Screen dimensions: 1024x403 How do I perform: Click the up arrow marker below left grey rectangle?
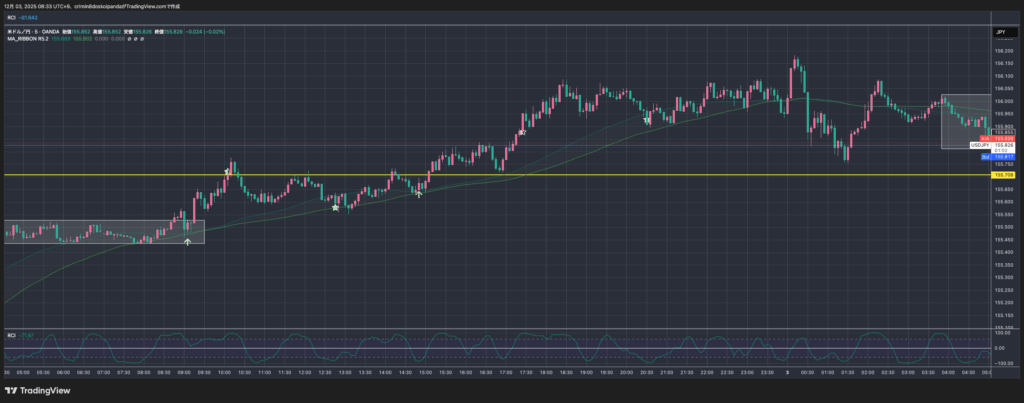pos(188,242)
